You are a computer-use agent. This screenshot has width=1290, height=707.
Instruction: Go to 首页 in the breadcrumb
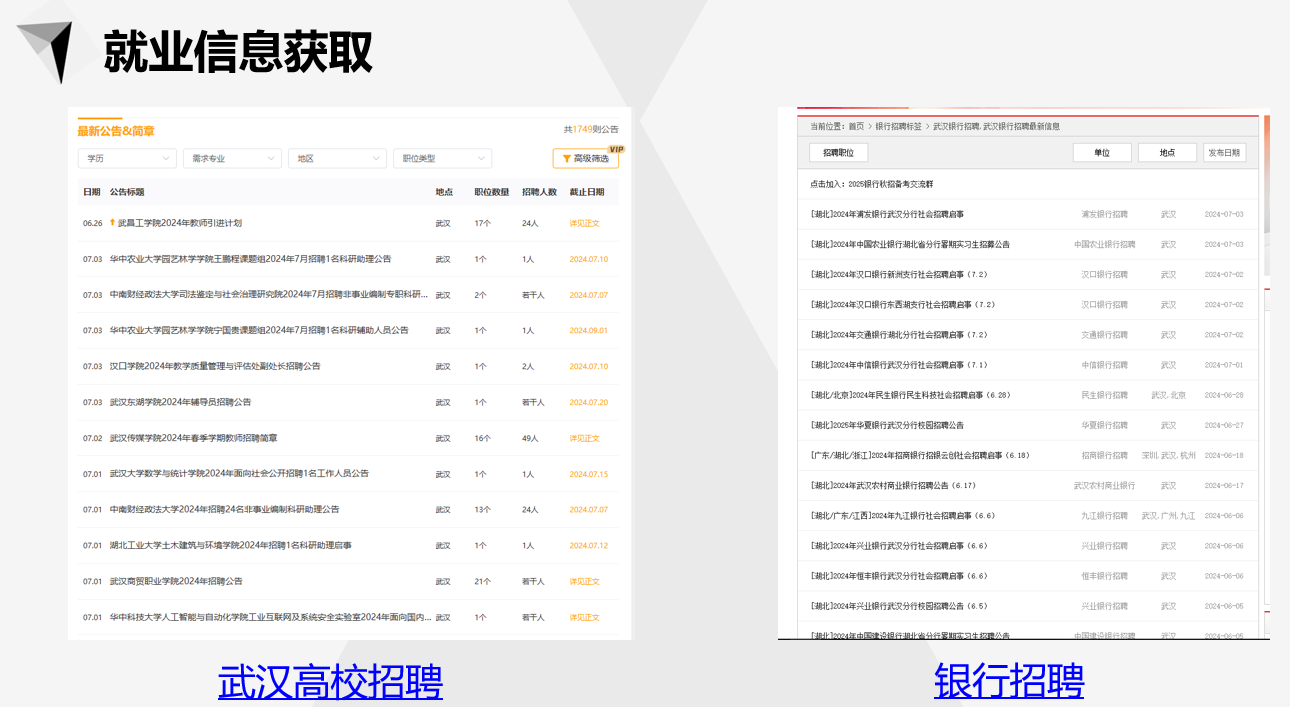pos(856,127)
